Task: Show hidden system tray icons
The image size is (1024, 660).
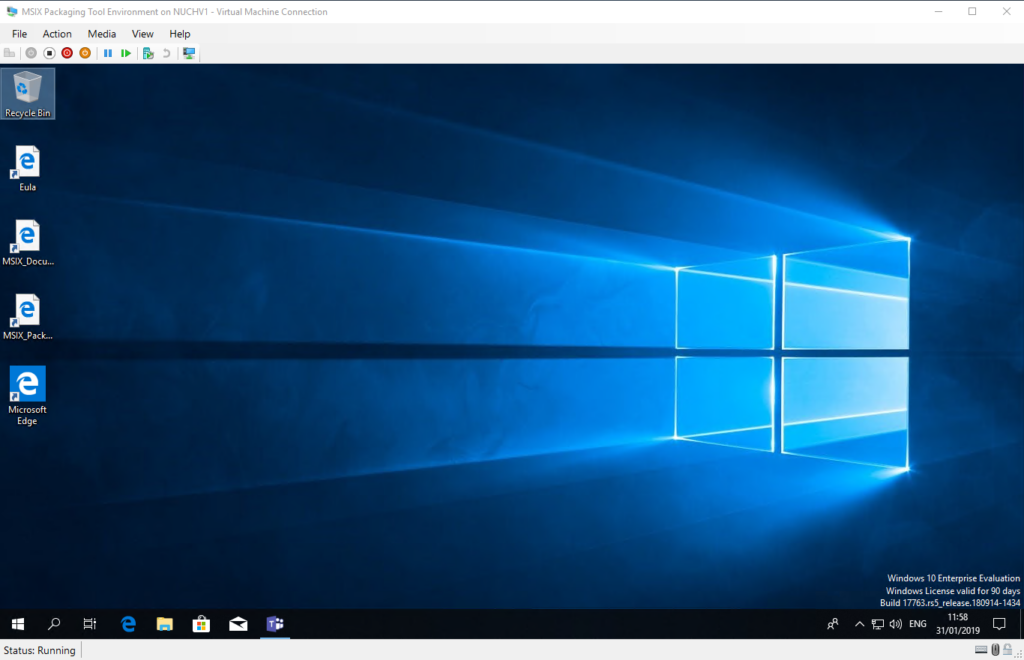Action: click(859, 624)
